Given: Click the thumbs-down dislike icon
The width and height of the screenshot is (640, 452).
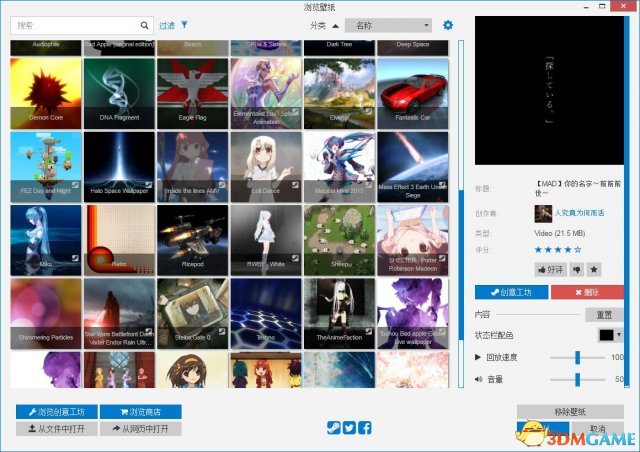Looking at the screenshot, I should click(x=577, y=269).
